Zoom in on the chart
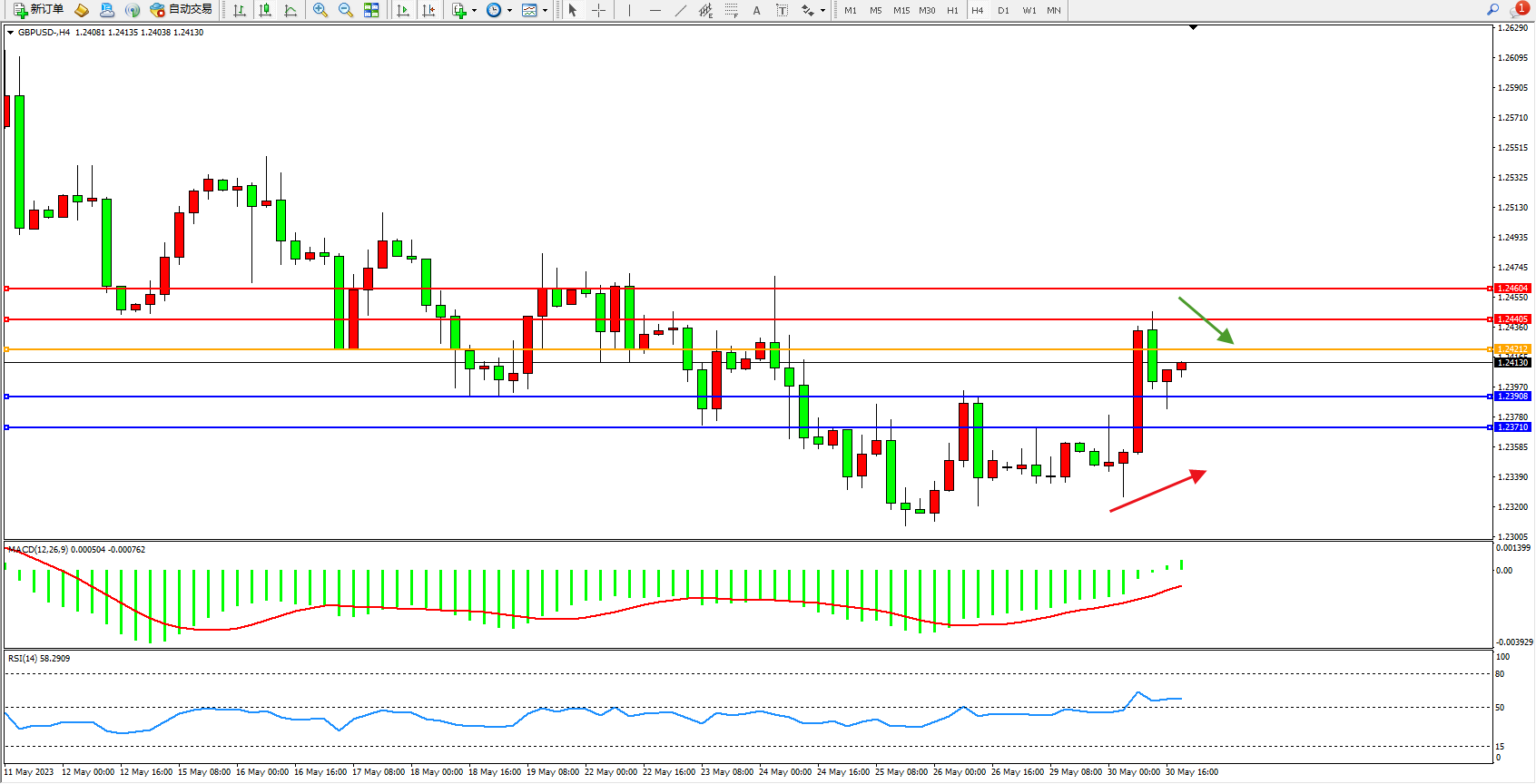Image resolution: width=1536 pixels, height=784 pixels. click(x=320, y=10)
